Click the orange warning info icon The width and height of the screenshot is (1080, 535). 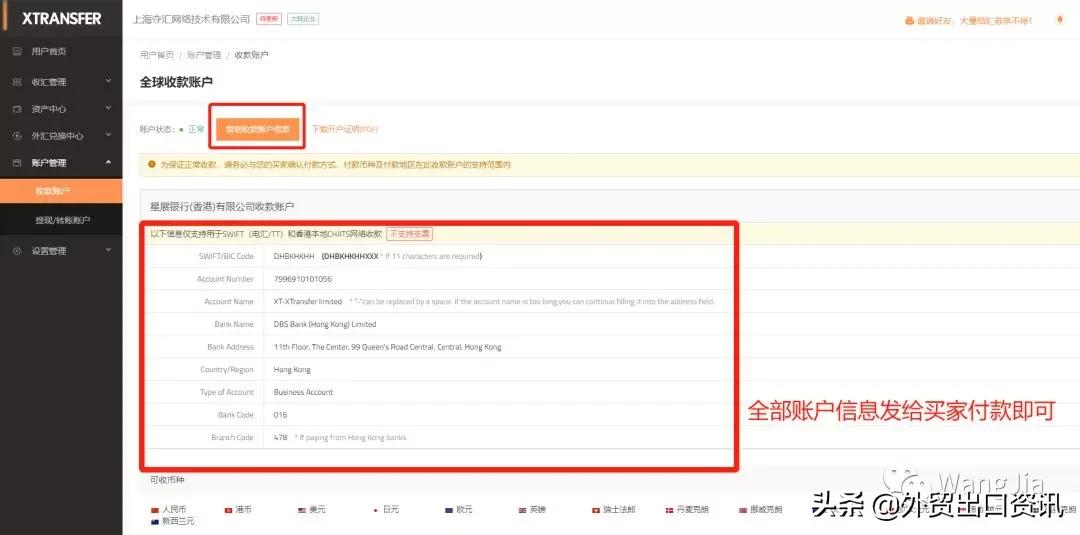[x=151, y=165]
